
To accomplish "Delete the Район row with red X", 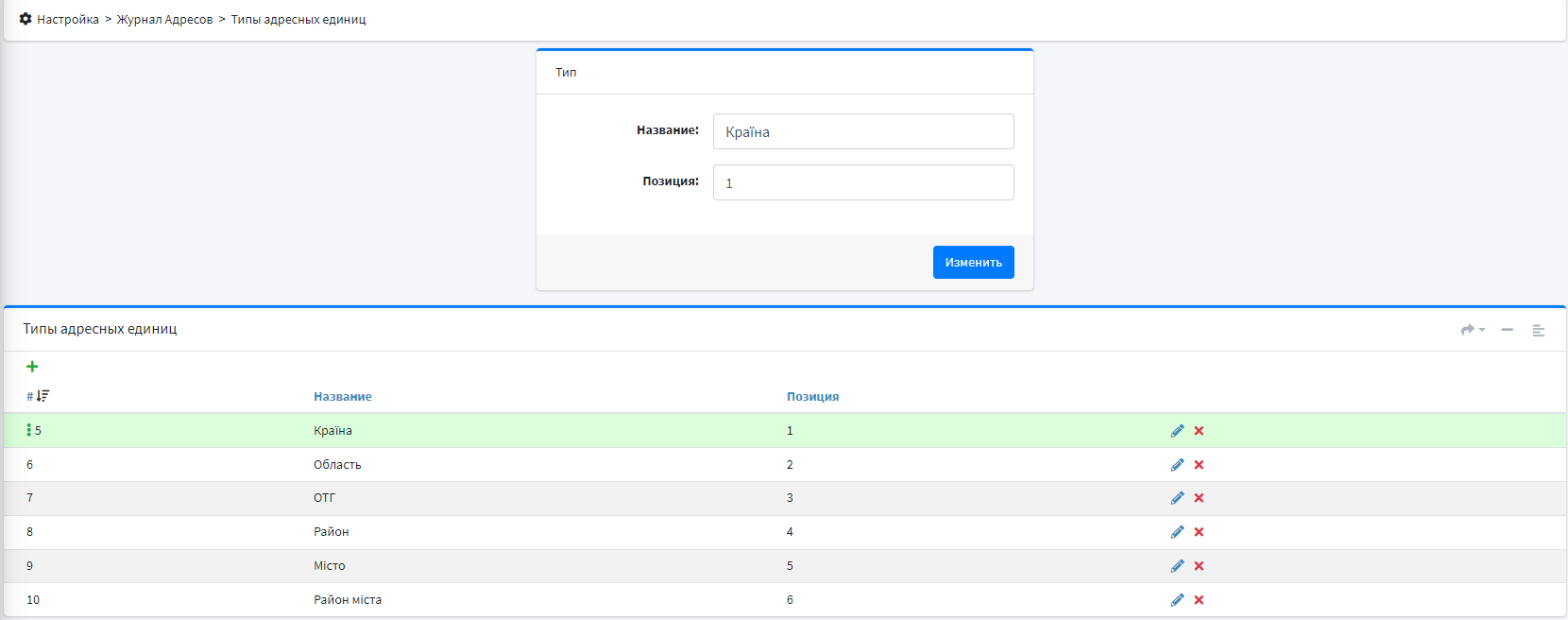I will [1199, 532].
